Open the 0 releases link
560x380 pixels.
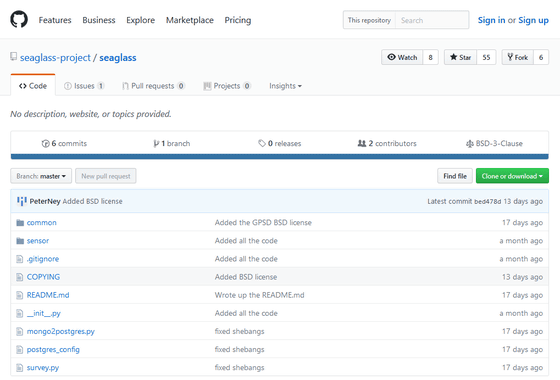click(280, 144)
